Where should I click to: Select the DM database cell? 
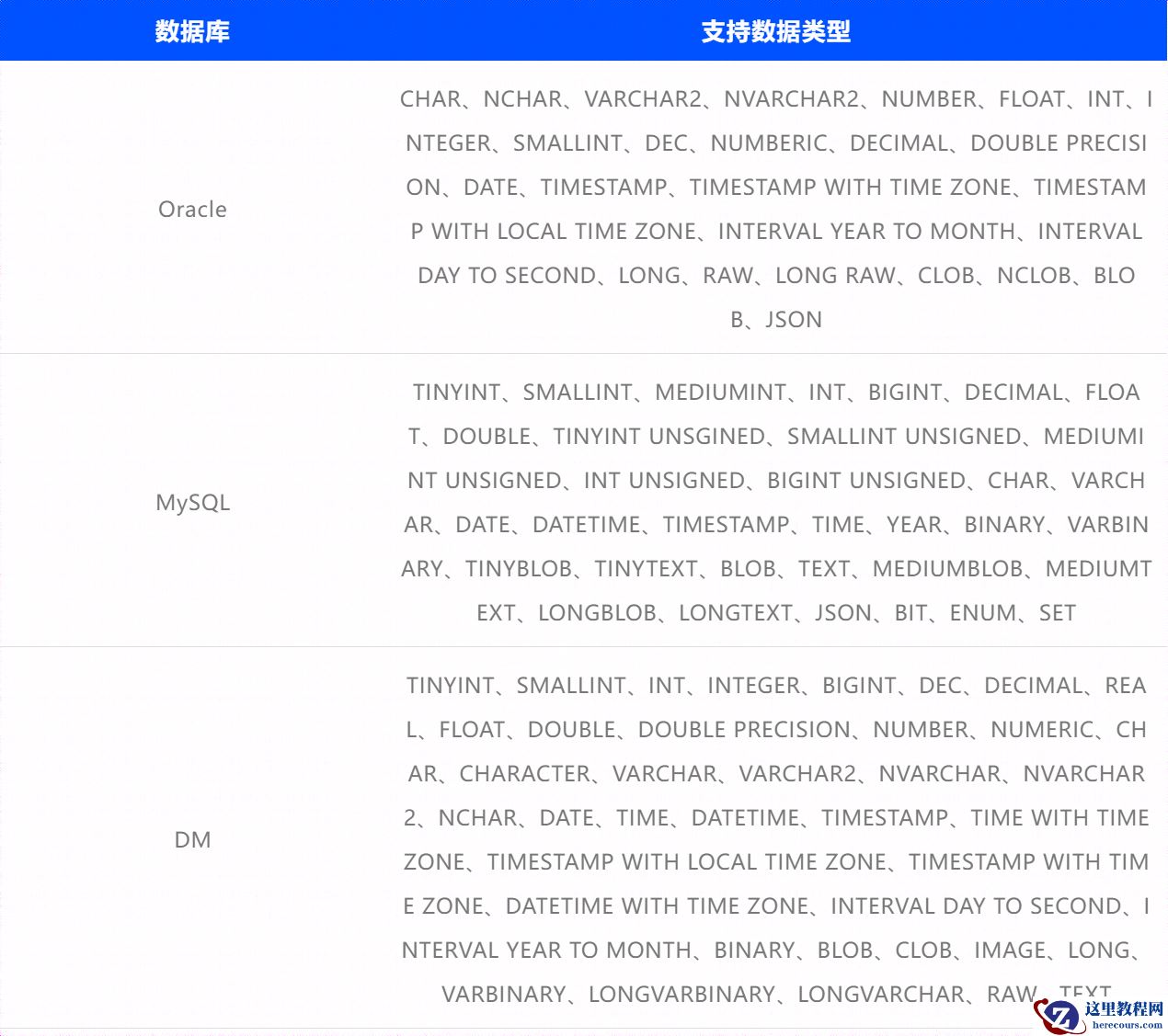coord(192,839)
